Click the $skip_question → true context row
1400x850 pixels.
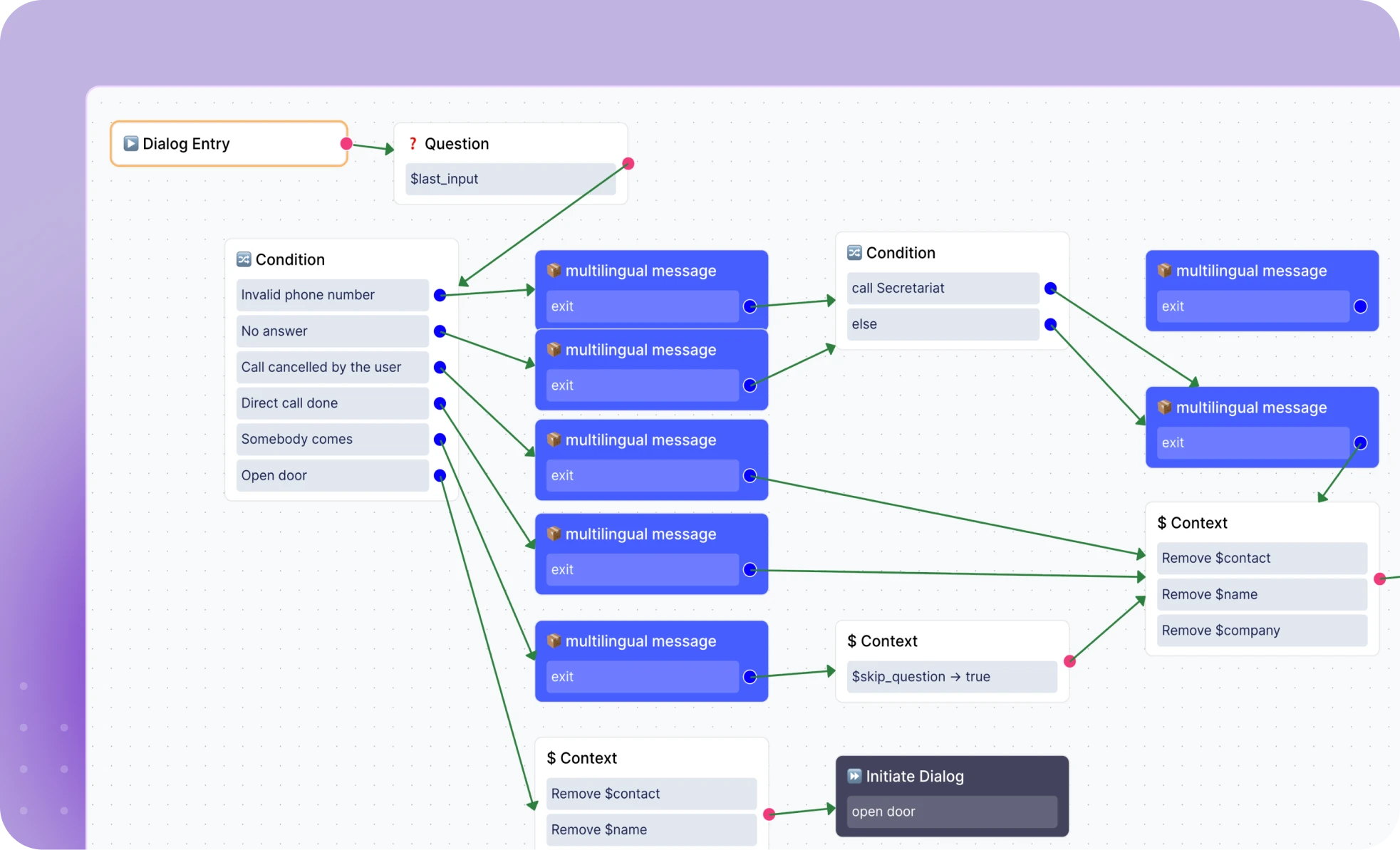(951, 676)
